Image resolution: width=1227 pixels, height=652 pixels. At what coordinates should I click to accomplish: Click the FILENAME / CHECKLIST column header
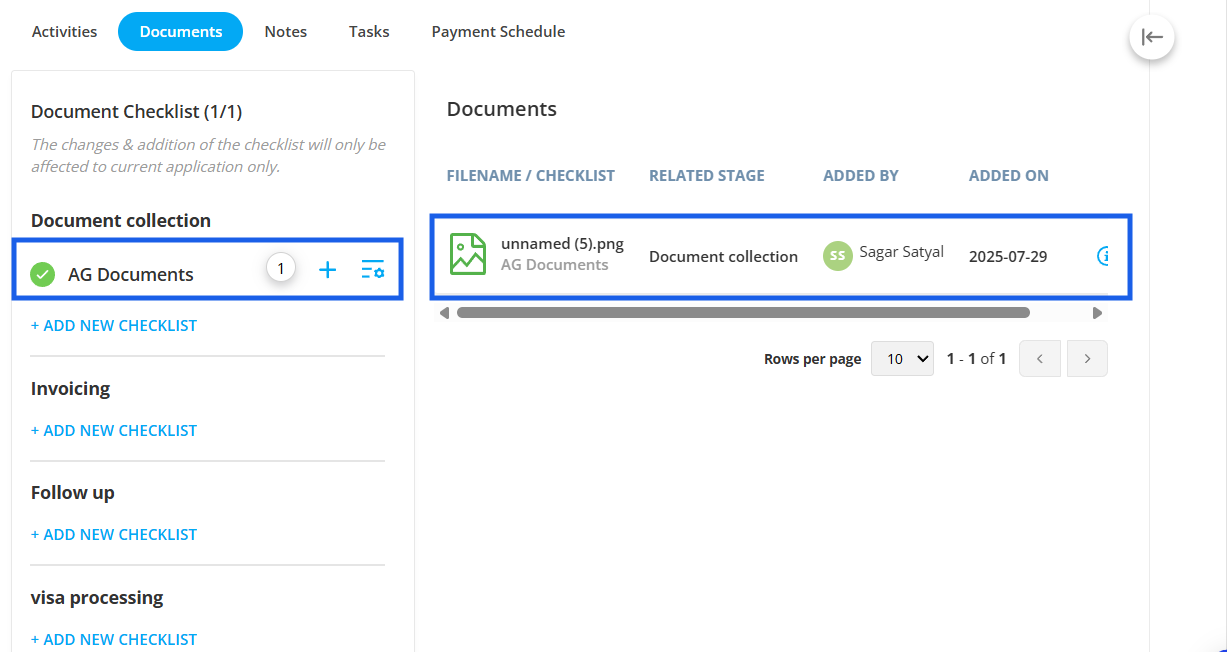pos(531,175)
